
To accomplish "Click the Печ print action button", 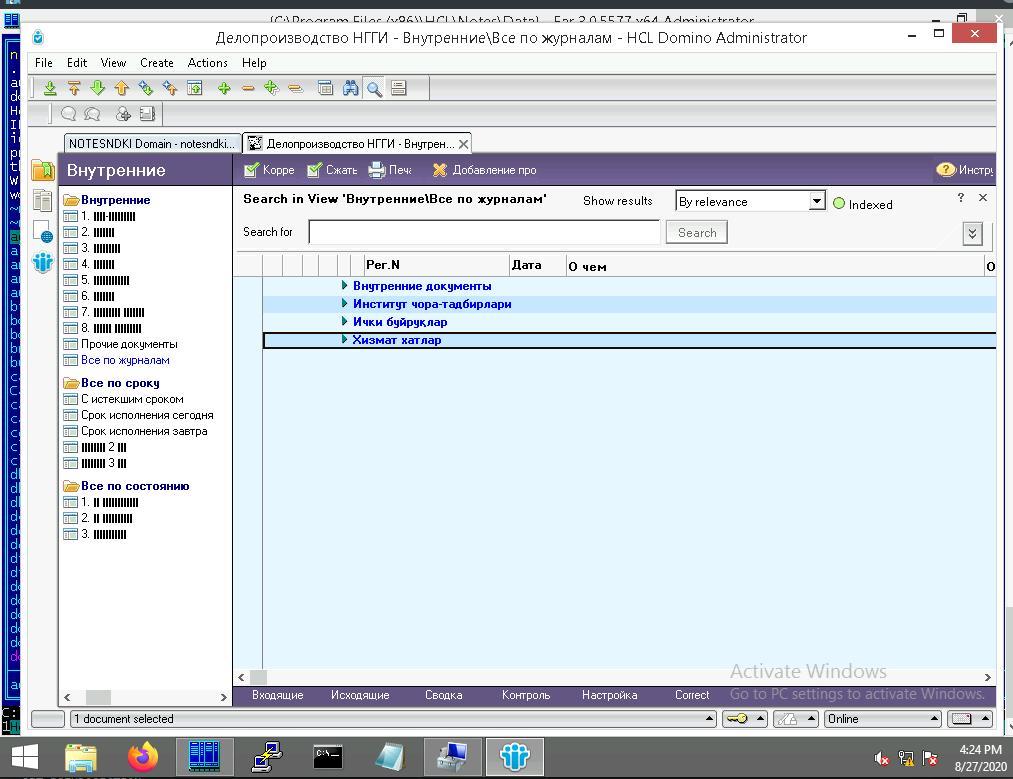I will [390, 170].
